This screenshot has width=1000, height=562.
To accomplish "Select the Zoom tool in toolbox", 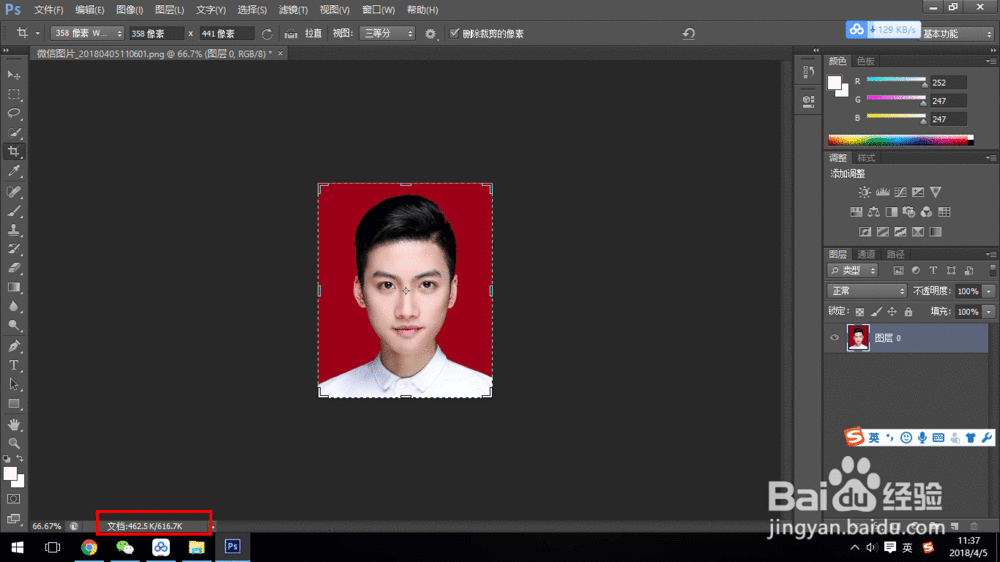I will click(14, 442).
